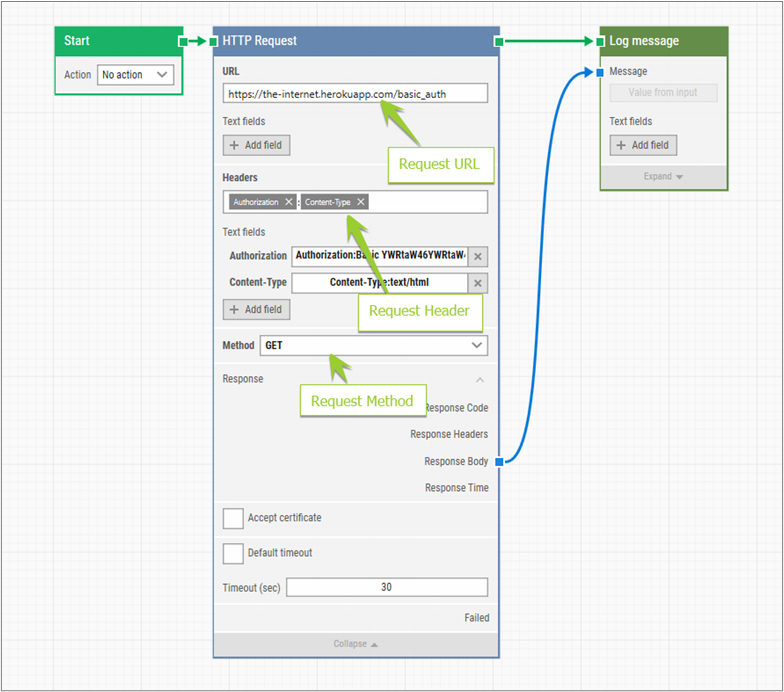
Task: Open the Start Action dropdown
Action: 135,75
